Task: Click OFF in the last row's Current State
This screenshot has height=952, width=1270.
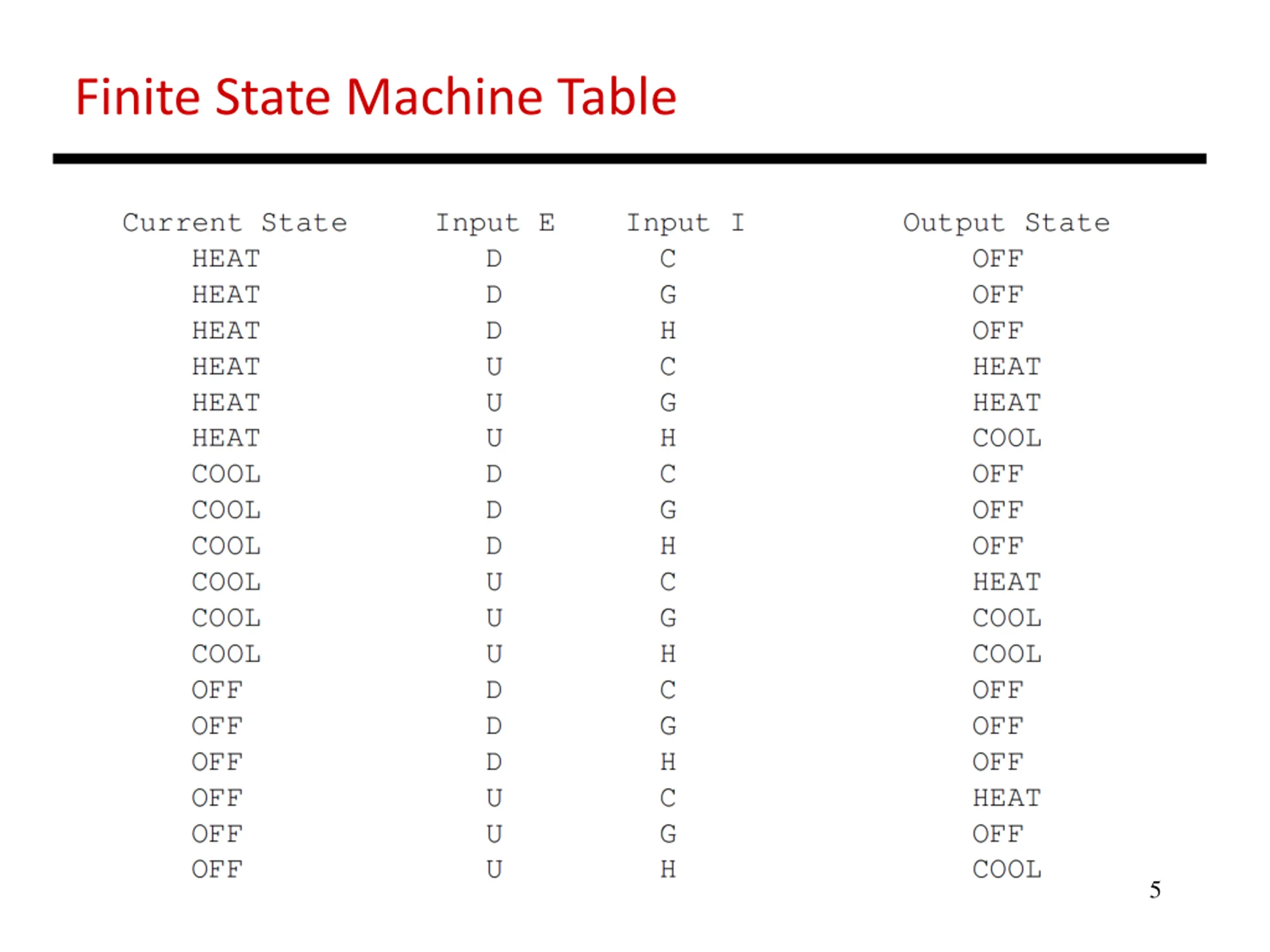Action: (x=217, y=870)
